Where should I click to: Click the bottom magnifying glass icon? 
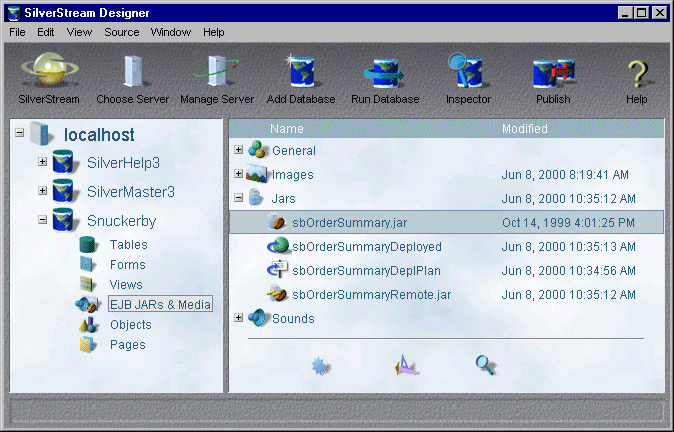486,365
